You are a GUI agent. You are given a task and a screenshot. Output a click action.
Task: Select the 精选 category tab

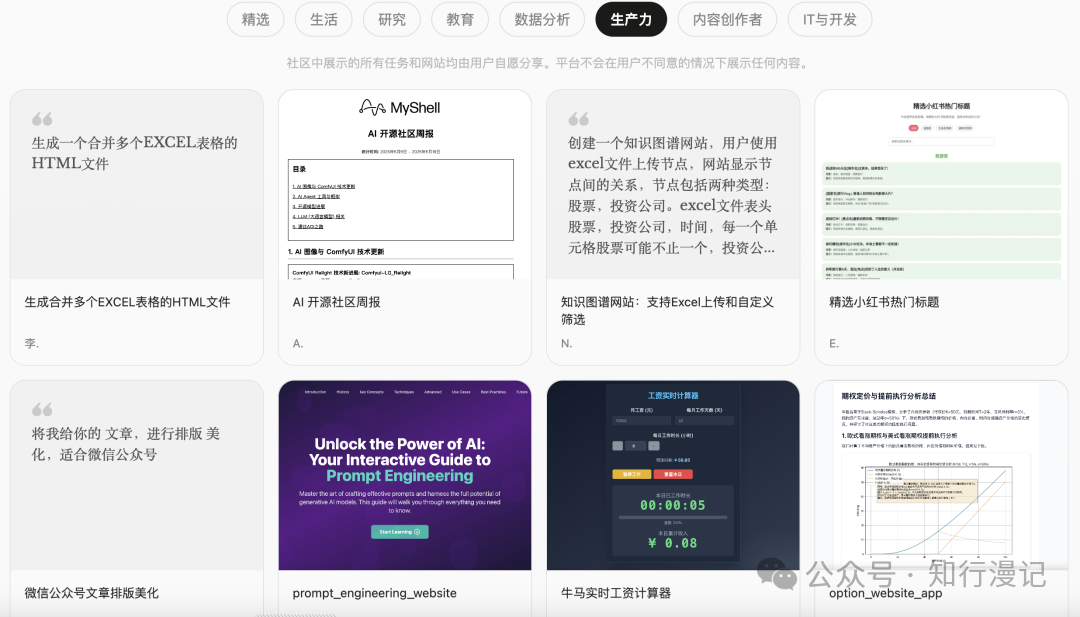tap(256, 20)
